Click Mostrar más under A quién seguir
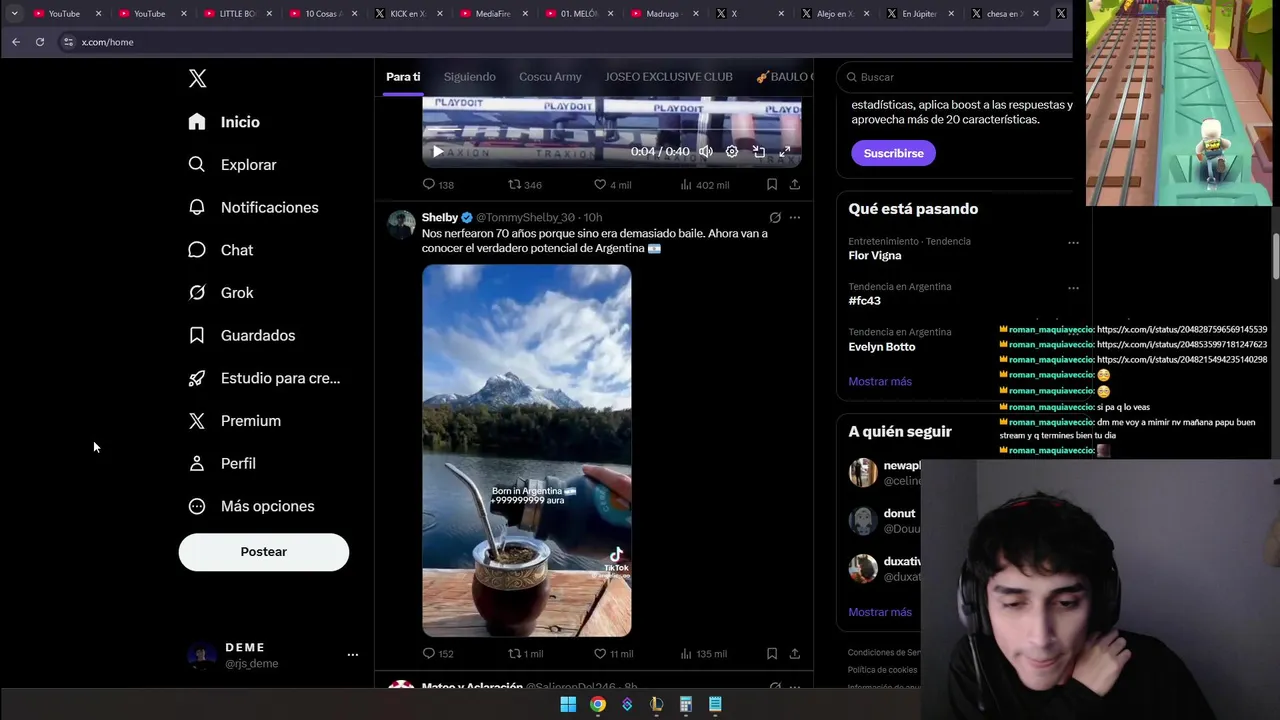Image resolution: width=1280 pixels, height=720 pixels. [880, 612]
